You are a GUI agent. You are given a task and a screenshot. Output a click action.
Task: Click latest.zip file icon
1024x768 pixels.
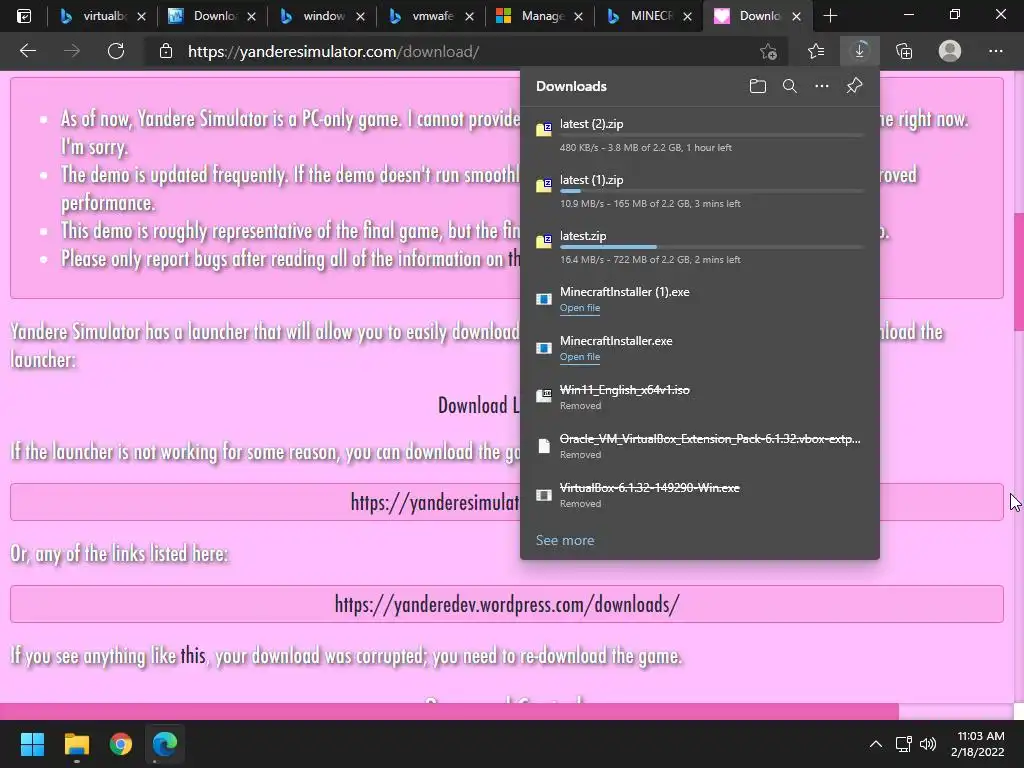[544, 242]
